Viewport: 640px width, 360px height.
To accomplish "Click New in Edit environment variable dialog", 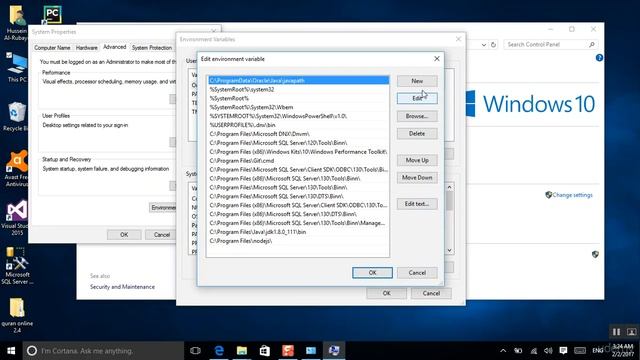I will pyautogui.click(x=417, y=81).
